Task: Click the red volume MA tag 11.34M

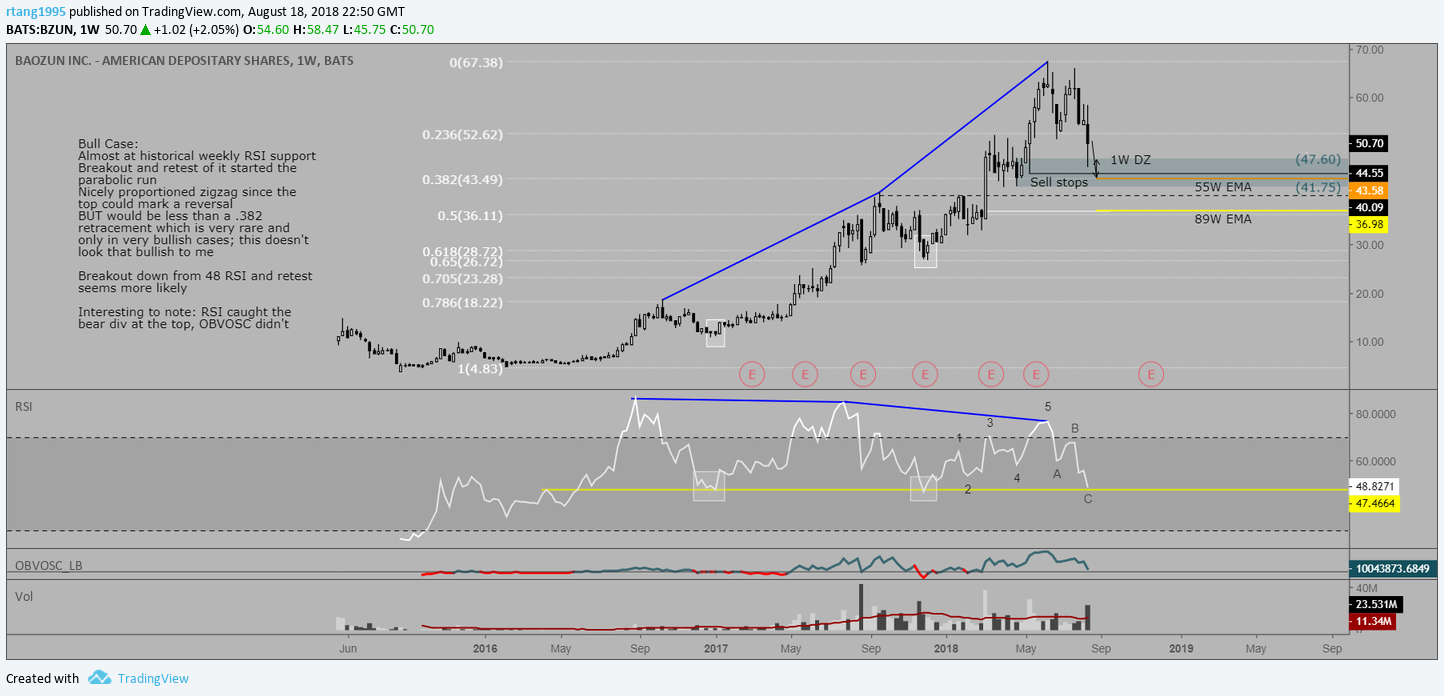Action: 1371,622
